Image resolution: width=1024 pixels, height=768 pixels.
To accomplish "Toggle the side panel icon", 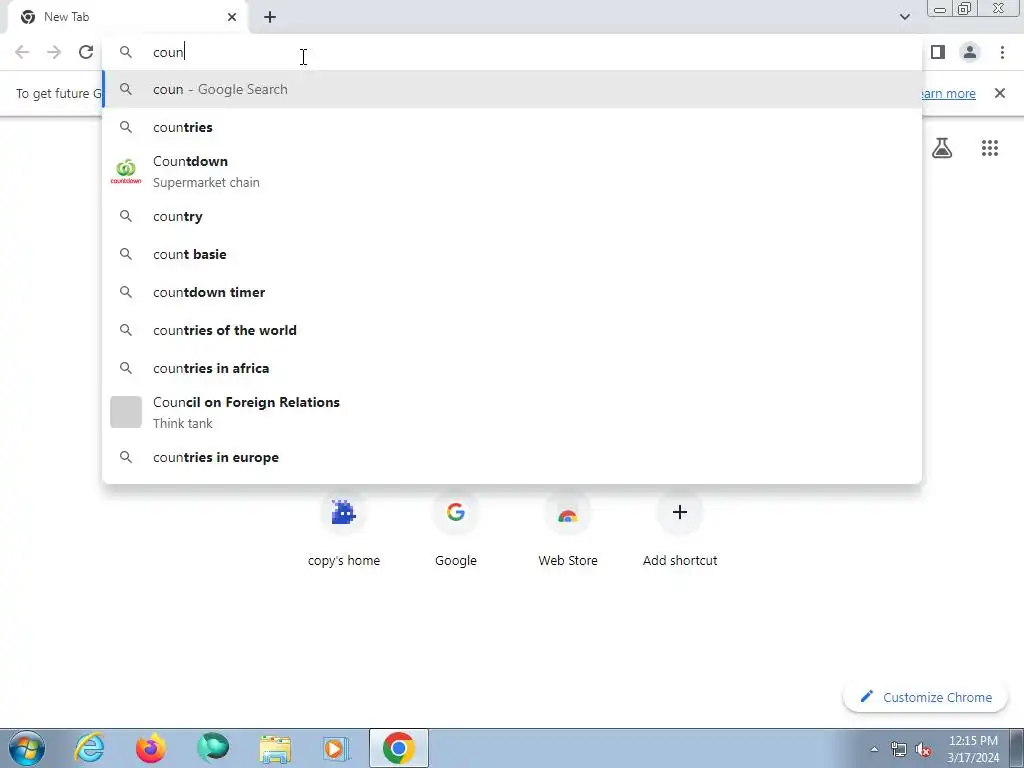I will [x=938, y=52].
